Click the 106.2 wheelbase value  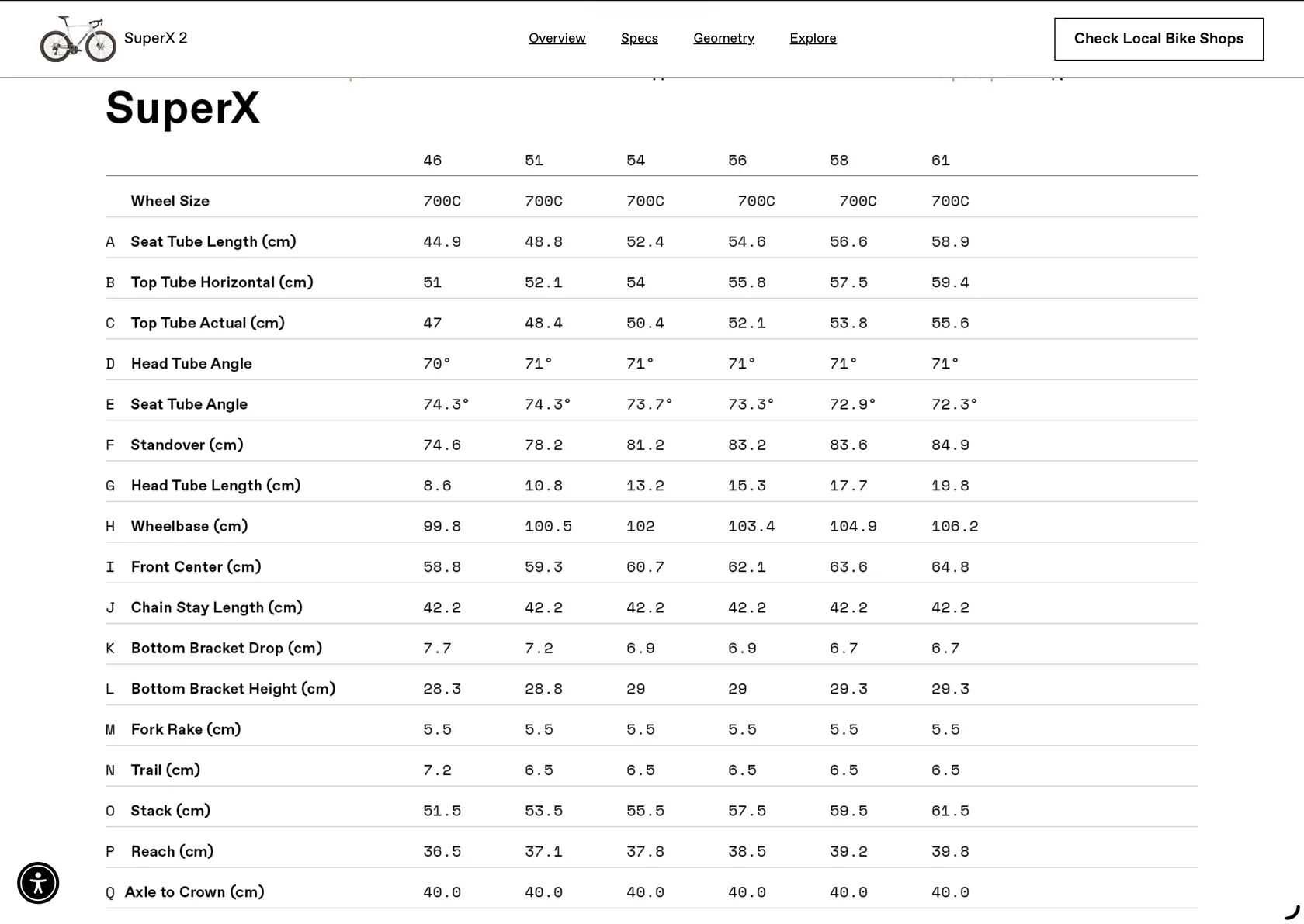click(x=955, y=526)
